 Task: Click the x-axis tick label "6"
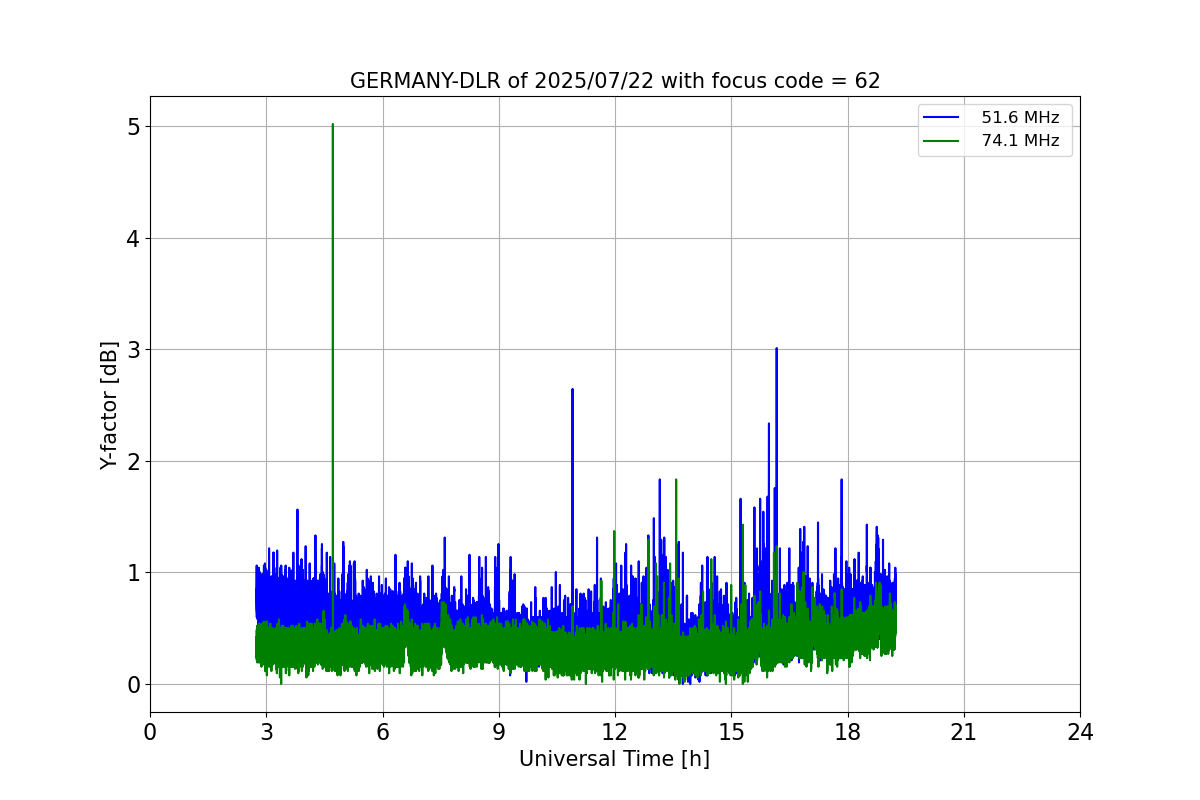[382, 733]
